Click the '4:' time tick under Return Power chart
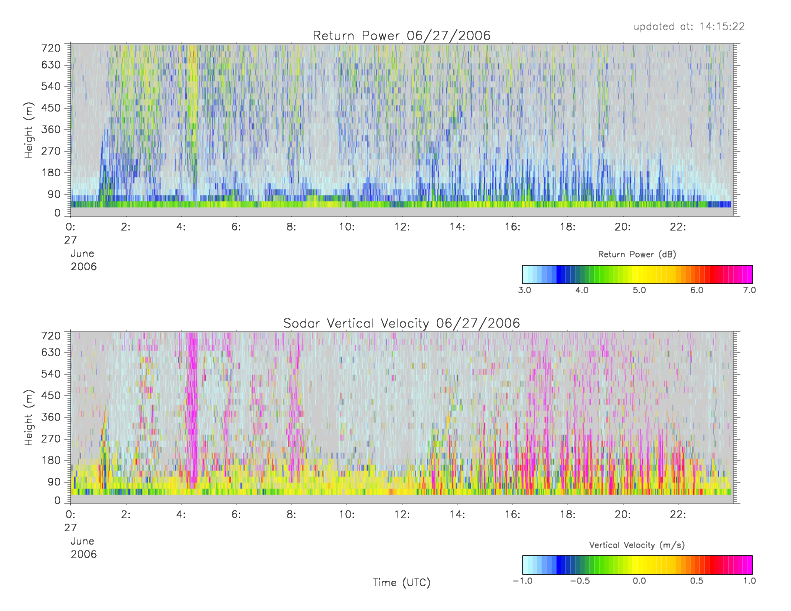The height and width of the screenshot is (611, 791). pyautogui.click(x=181, y=227)
